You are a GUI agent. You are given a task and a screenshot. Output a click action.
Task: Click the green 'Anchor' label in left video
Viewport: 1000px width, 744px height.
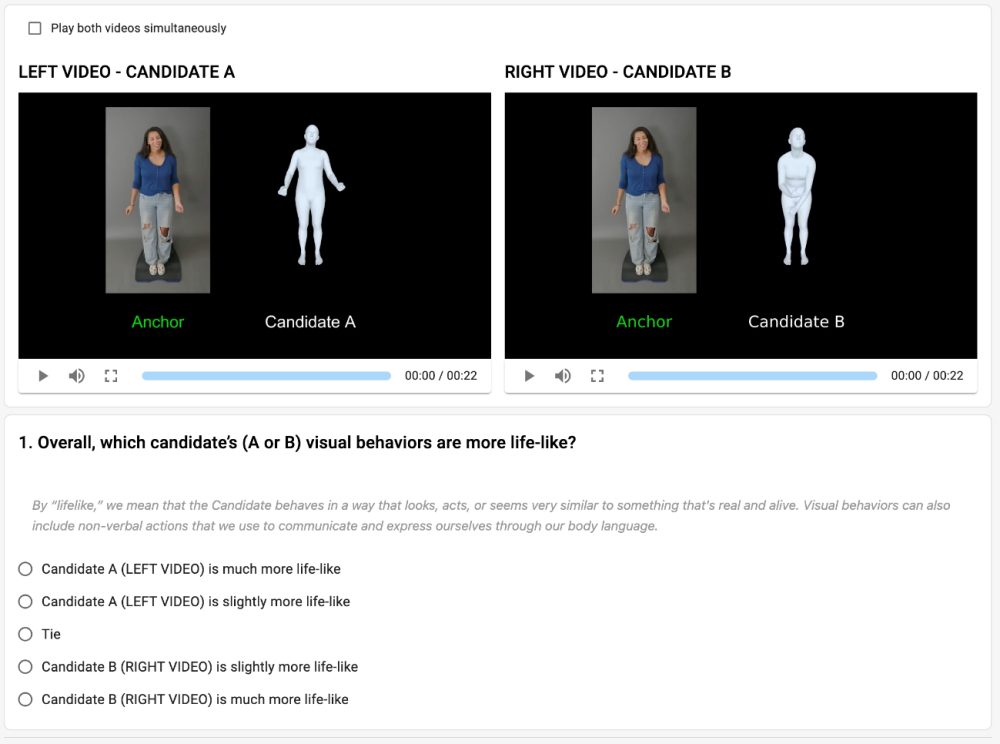[x=158, y=322]
